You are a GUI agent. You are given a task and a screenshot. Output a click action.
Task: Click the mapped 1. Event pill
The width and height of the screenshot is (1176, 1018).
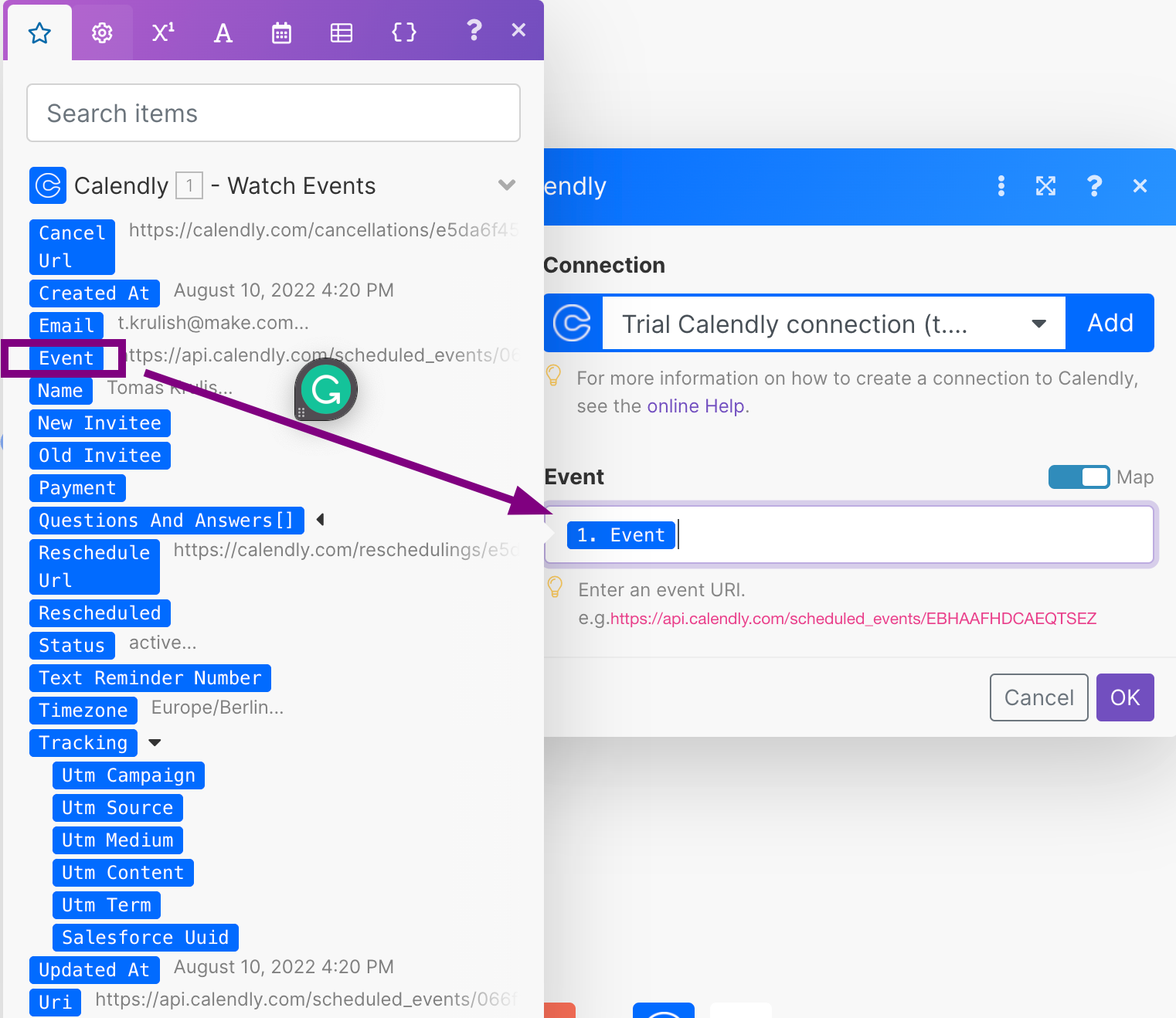(621, 535)
